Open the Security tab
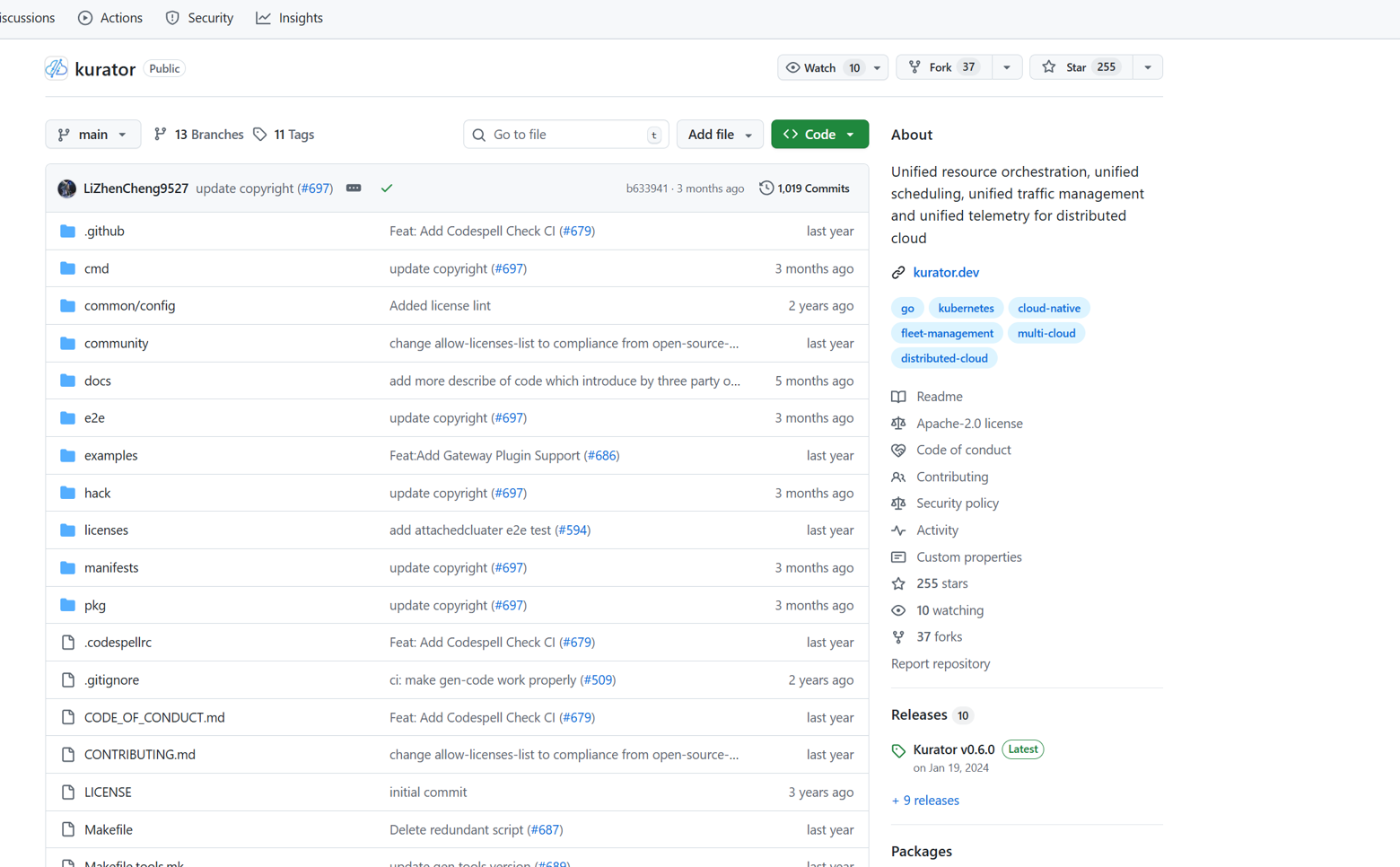Screen dimensions: 1400x867 point(199,18)
